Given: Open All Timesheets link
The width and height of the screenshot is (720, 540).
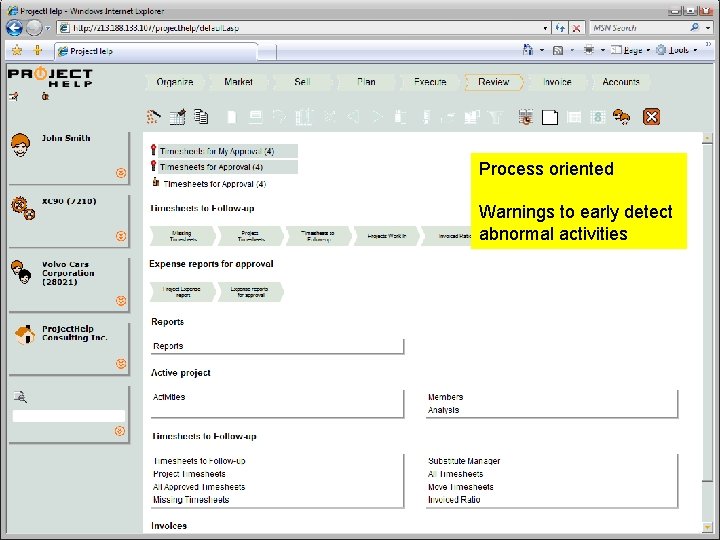Looking at the screenshot, I should (x=456, y=474).
